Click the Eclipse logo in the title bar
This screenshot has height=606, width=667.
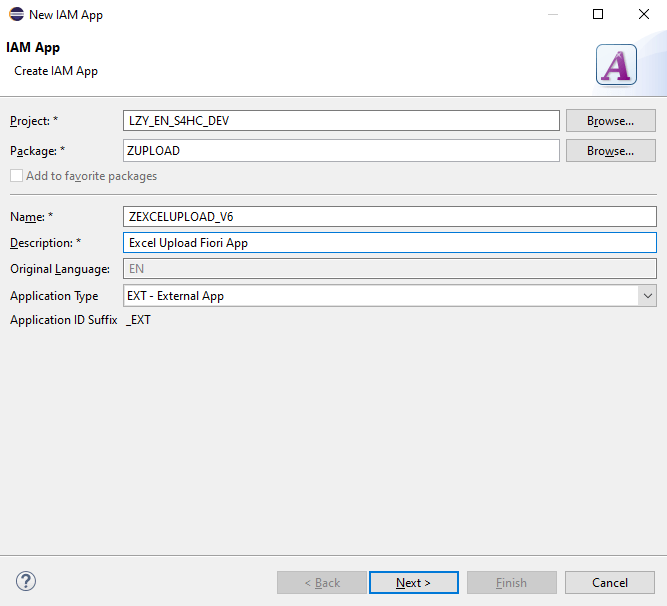point(16,15)
